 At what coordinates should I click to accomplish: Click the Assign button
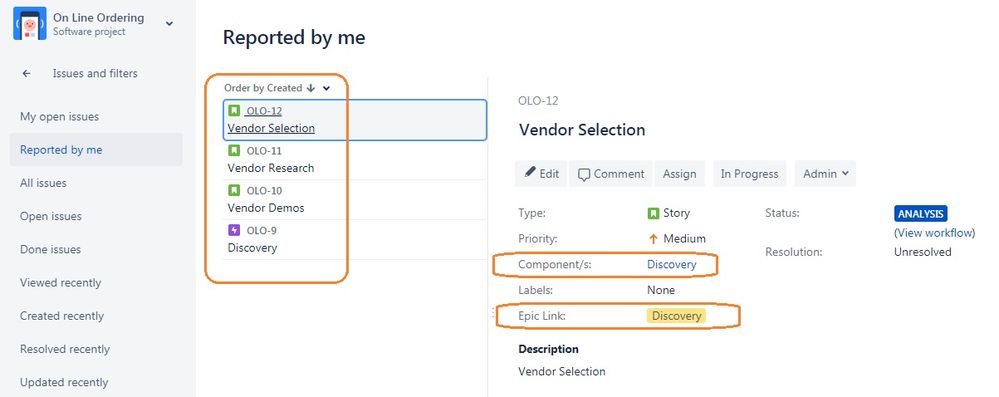679,173
